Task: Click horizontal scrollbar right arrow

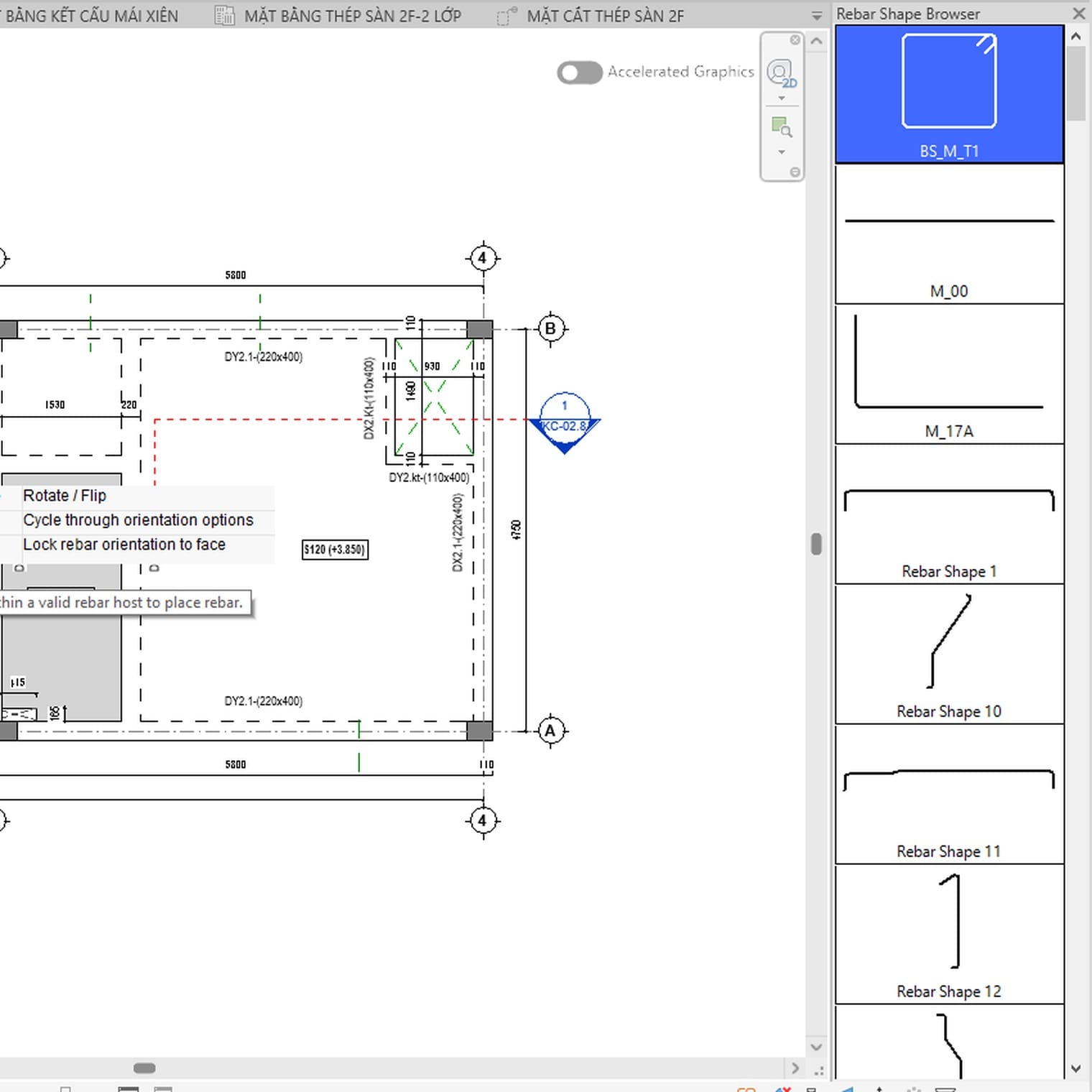Action: [x=795, y=1068]
